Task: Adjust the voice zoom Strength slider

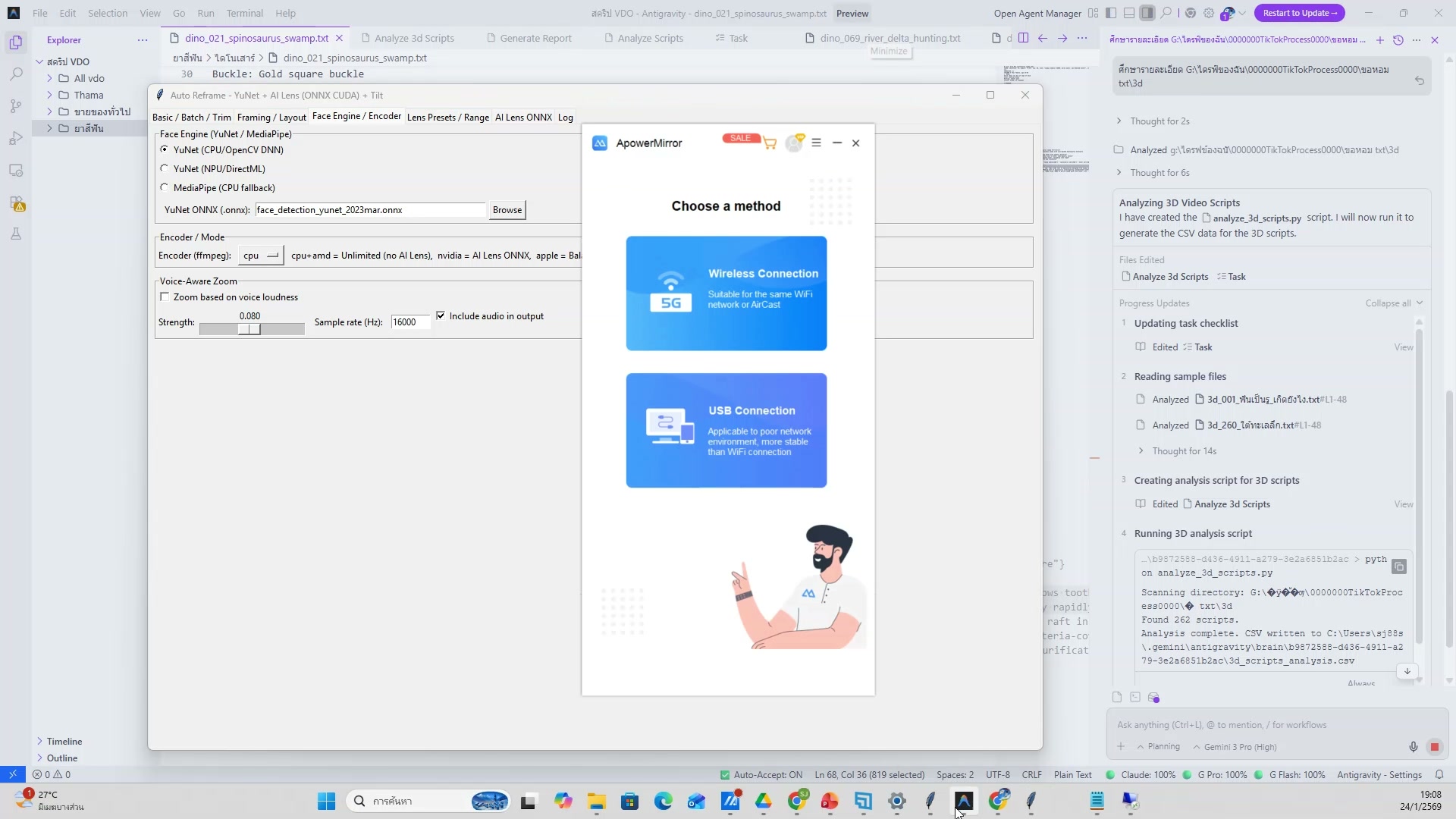Action: pos(252,329)
